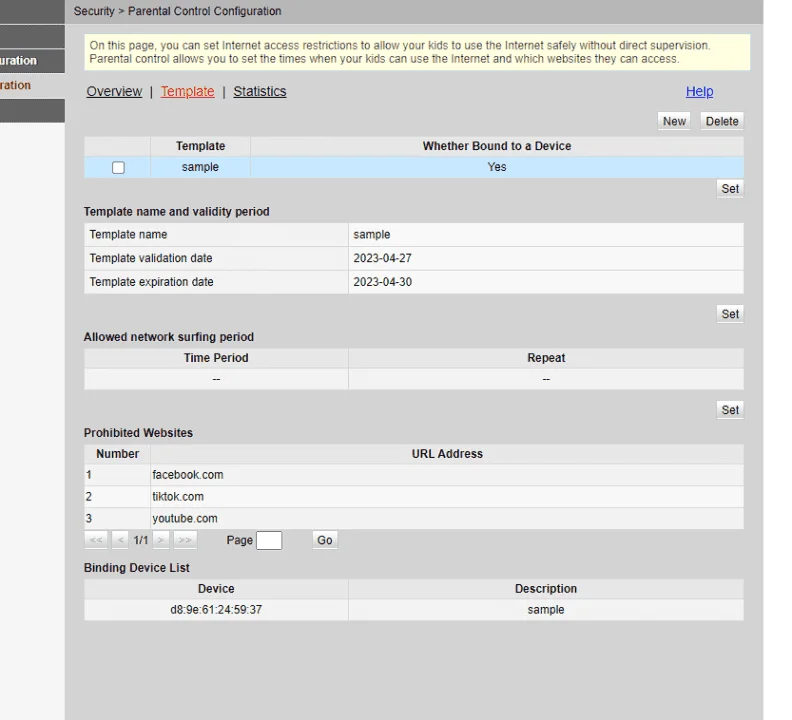Switch to the Statistics tab
Screen dimensions: 792x720
pos(260,91)
